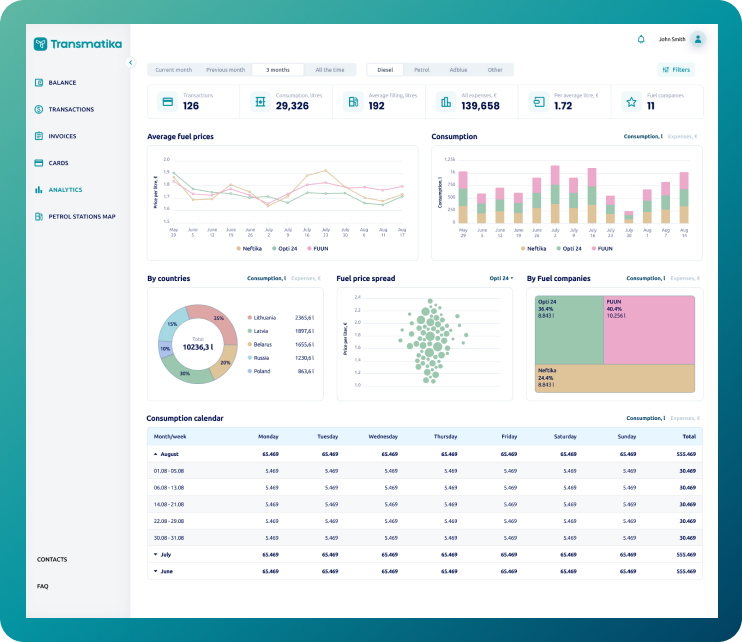The width and height of the screenshot is (742, 642).
Task: Click the Petrol Stations Map pump icon
Action: point(39,216)
